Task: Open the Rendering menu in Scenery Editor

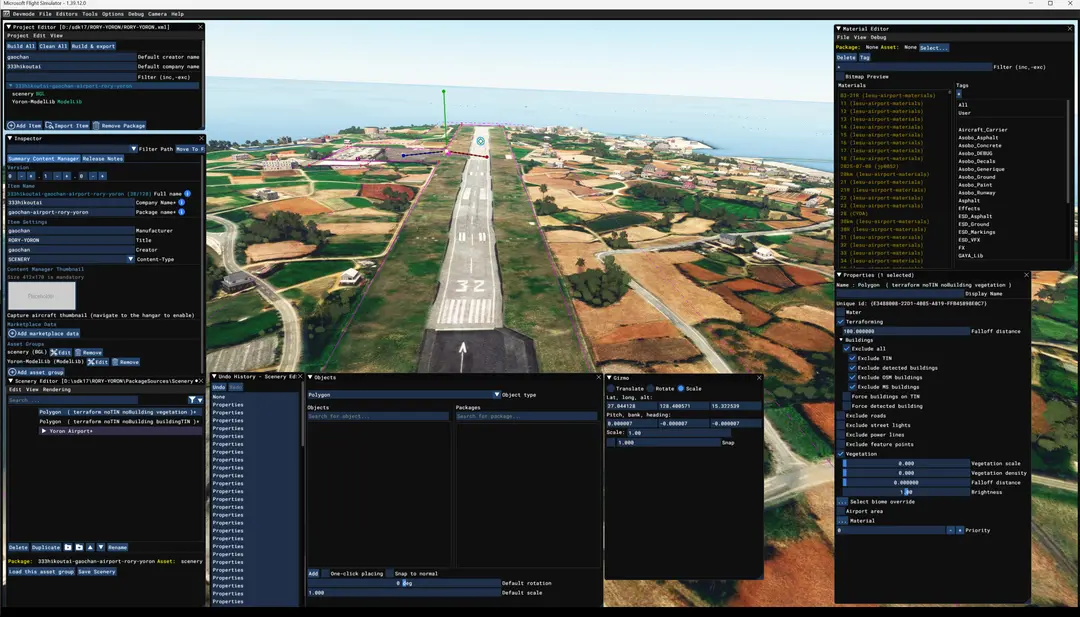Action: (56, 390)
